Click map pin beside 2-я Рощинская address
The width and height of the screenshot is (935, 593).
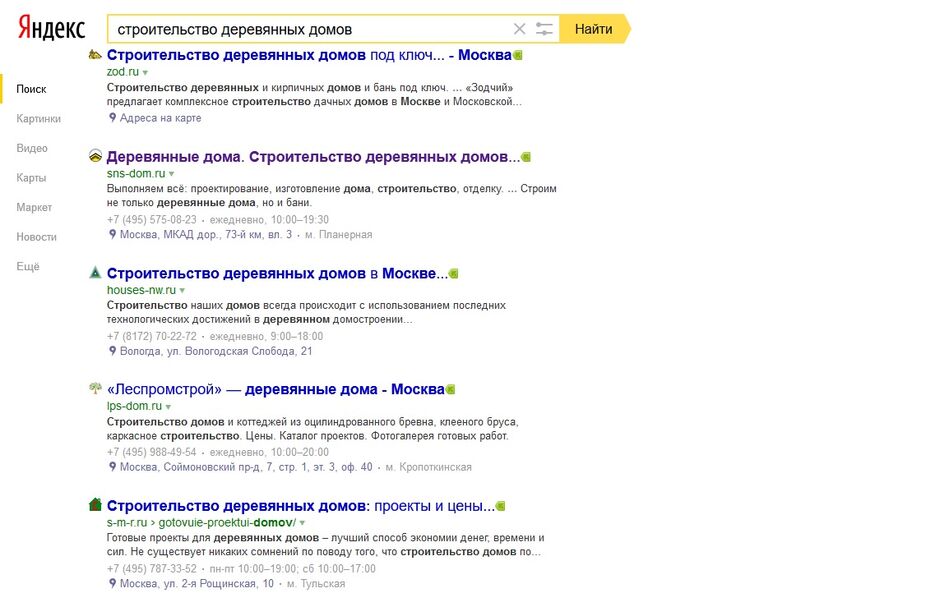[112, 583]
